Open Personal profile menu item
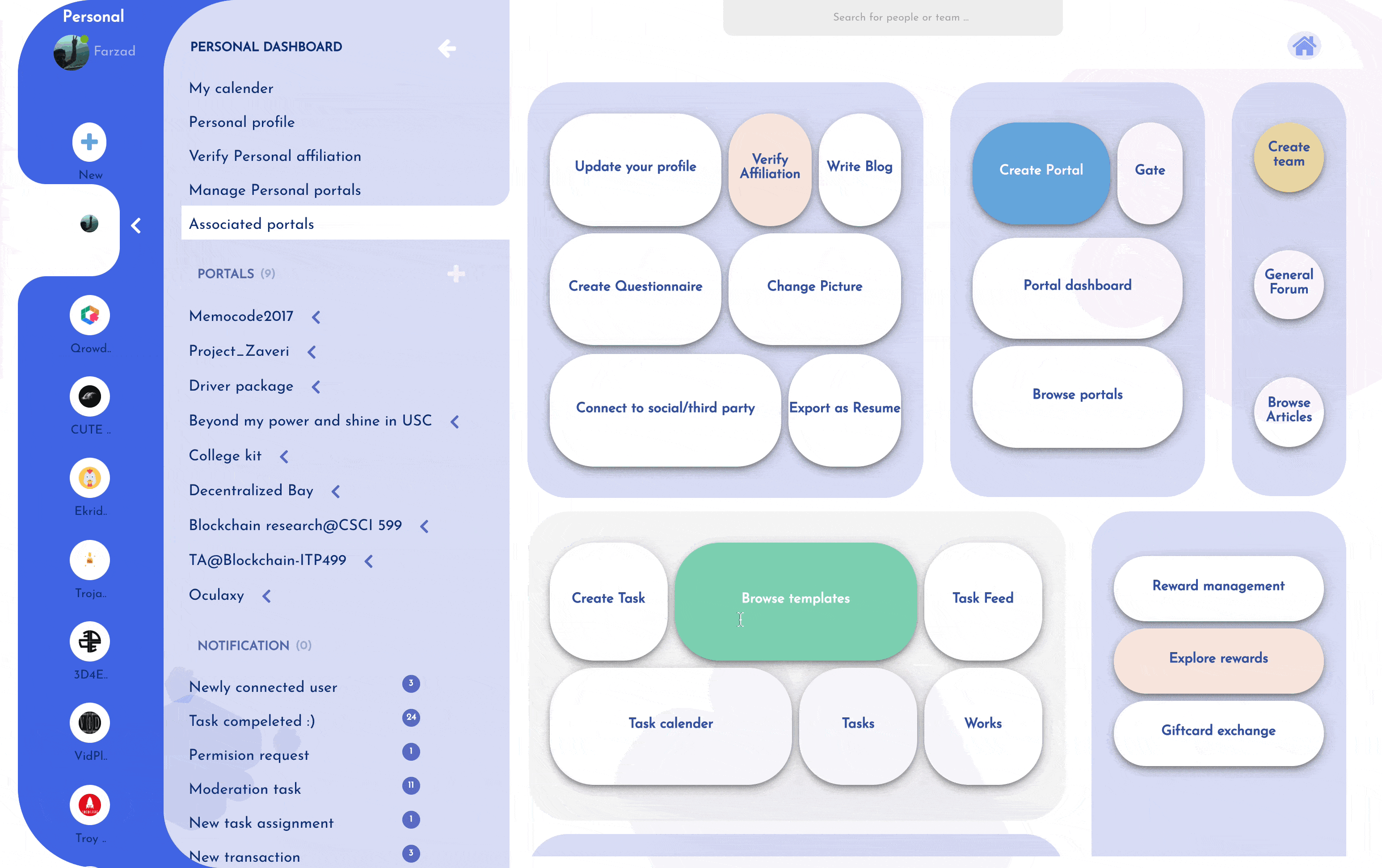 242,122
